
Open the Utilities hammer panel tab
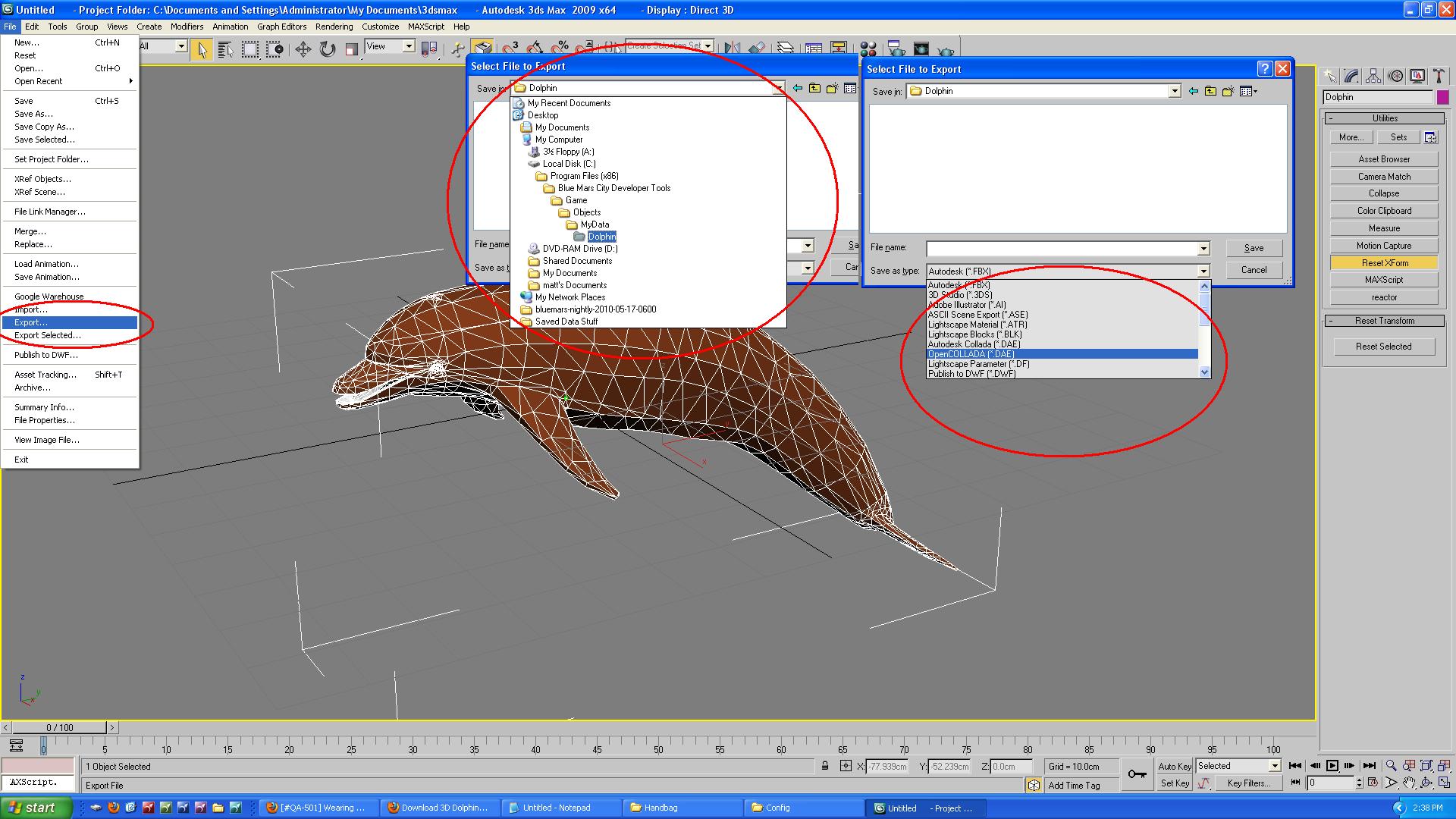(x=1438, y=76)
